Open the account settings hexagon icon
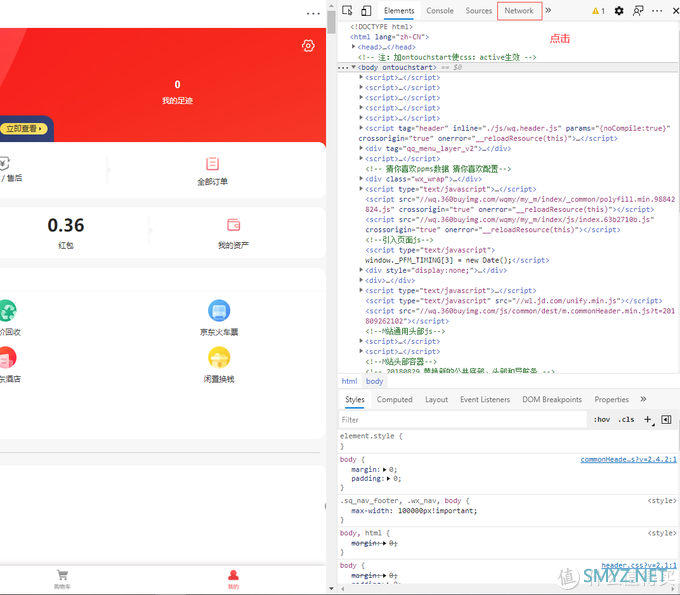The height and width of the screenshot is (595, 680). click(x=308, y=46)
